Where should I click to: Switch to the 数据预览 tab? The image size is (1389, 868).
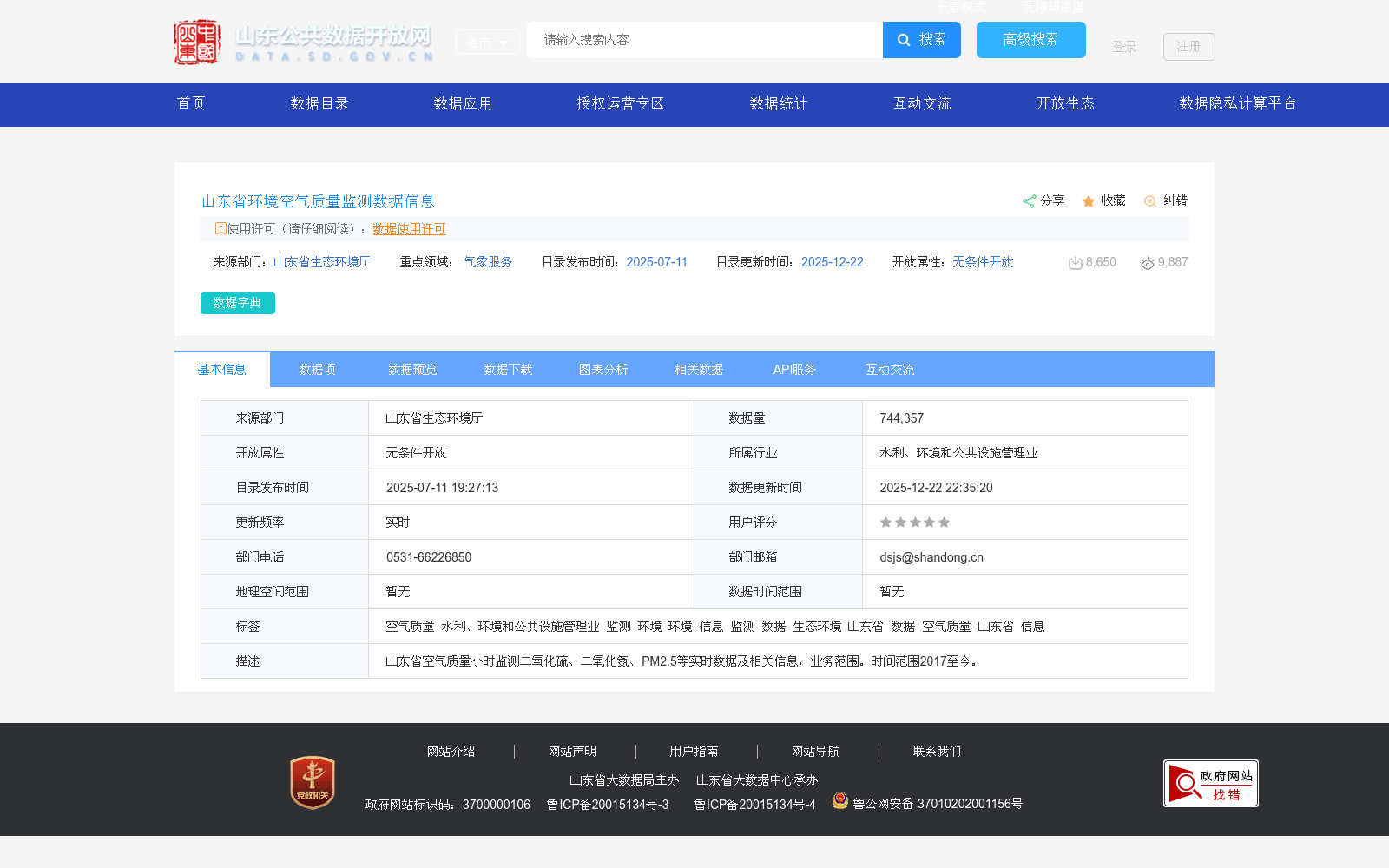[x=412, y=369]
